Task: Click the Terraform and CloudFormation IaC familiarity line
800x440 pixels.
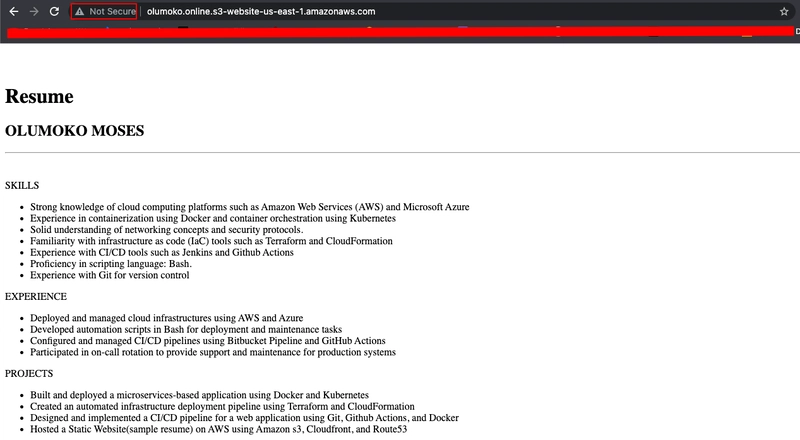Action: pos(211,241)
